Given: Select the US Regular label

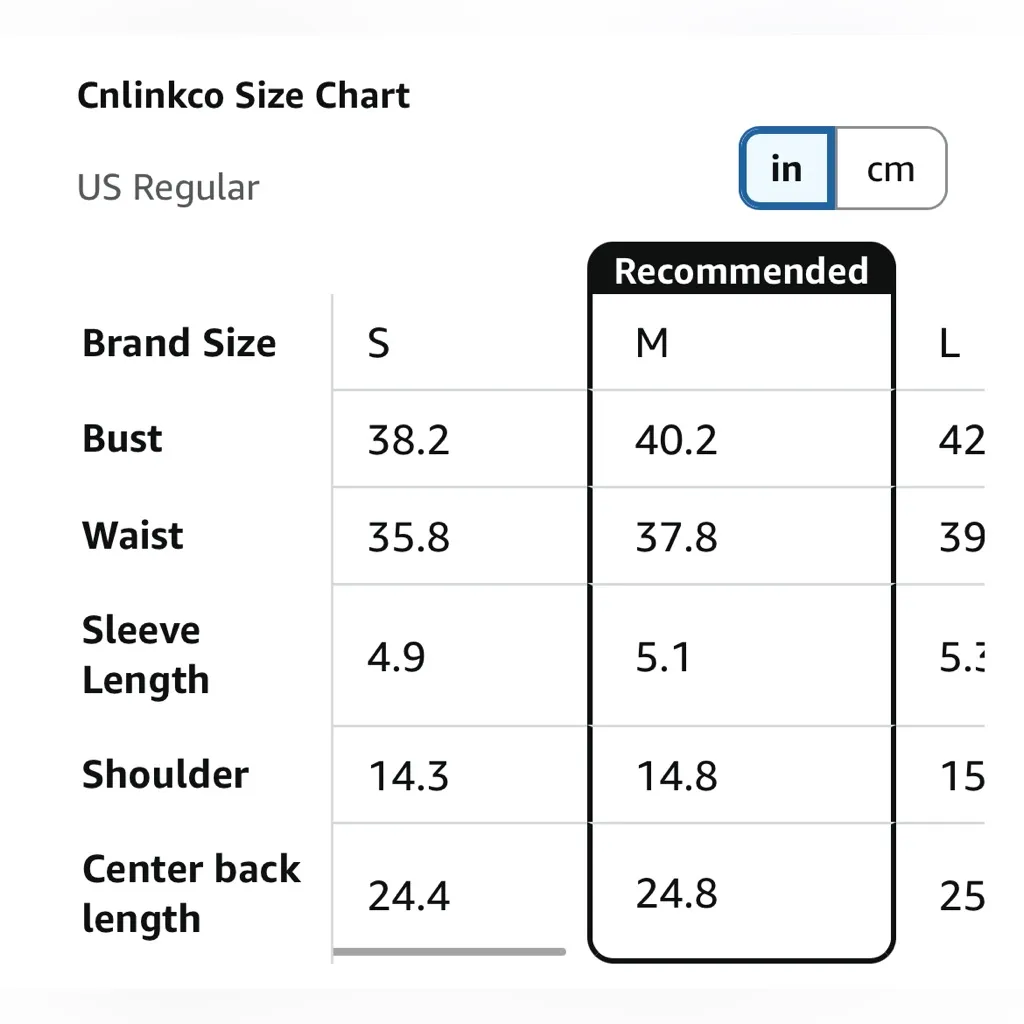Looking at the screenshot, I should tap(168, 187).
